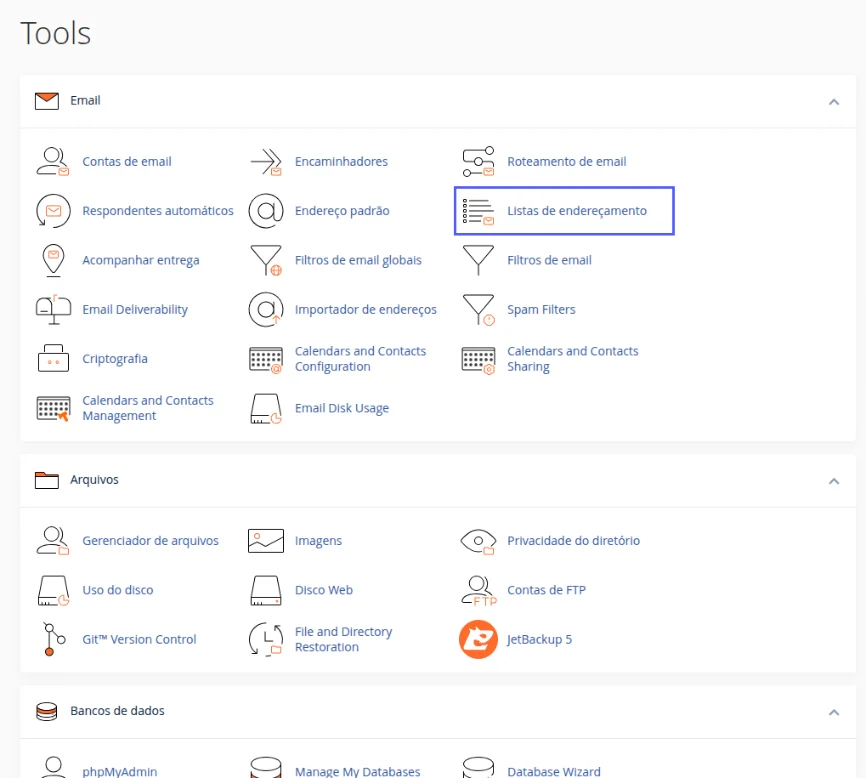866x778 pixels.
Task: Click the Importador de endereços icon
Action: [x=266, y=310]
